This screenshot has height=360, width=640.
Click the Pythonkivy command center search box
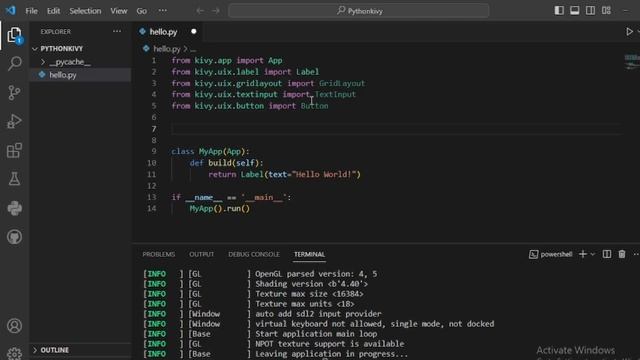(x=359, y=11)
